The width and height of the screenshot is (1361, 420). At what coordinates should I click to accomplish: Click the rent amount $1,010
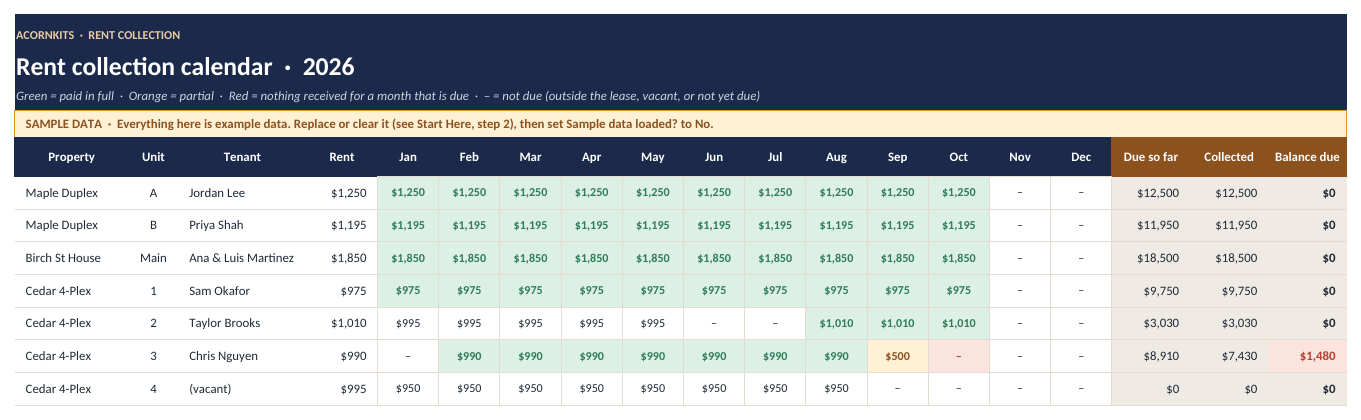[x=341, y=323]
